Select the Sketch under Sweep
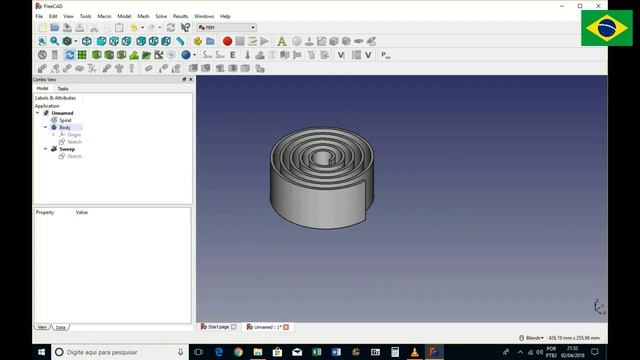The image size is (640, 360). coord(74,156)
